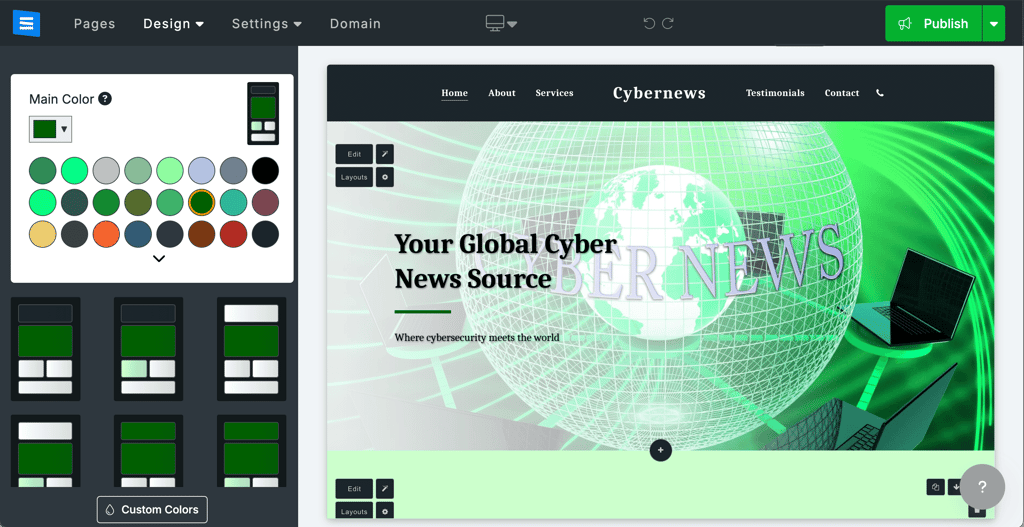Click Testimonials in the site navigation
Viewport: 1024px width, 527px height.
click(x=775, y=93)
